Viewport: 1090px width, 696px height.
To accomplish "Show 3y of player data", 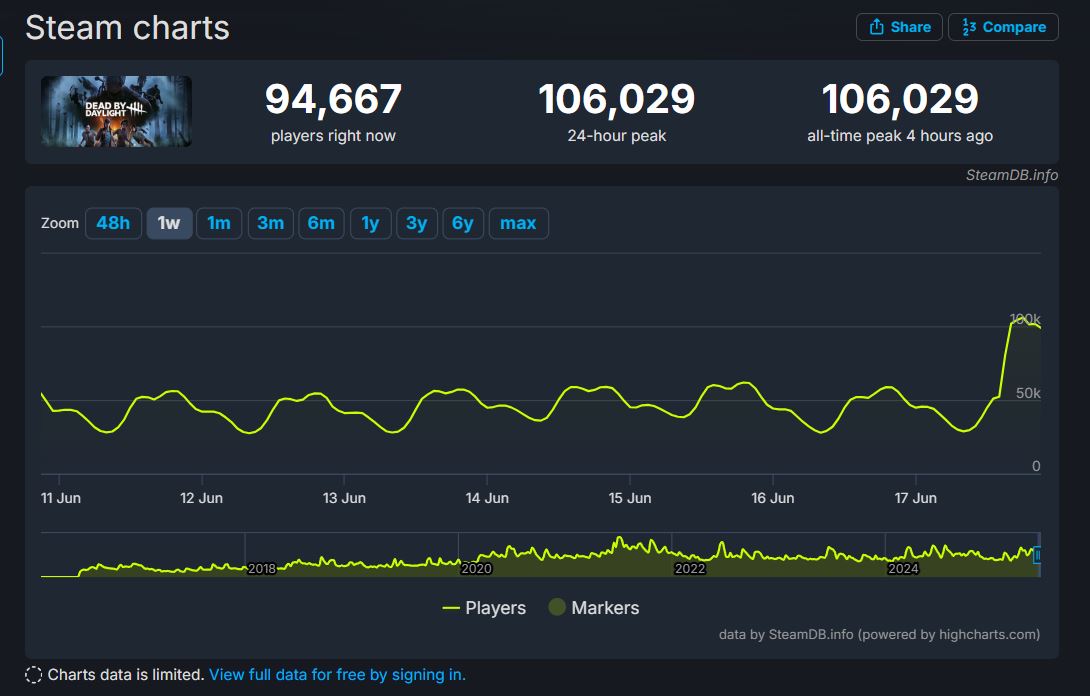I will pos(417,223).
